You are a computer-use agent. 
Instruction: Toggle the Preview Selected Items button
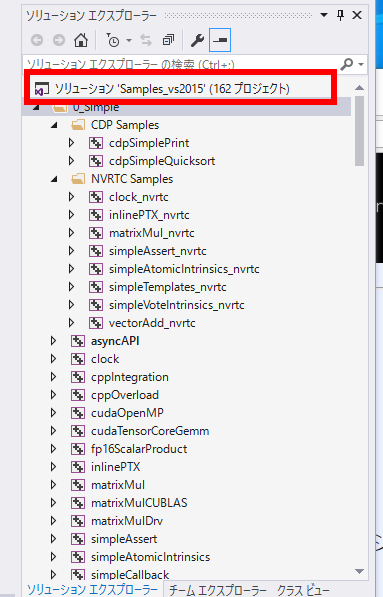coord(220,40)
